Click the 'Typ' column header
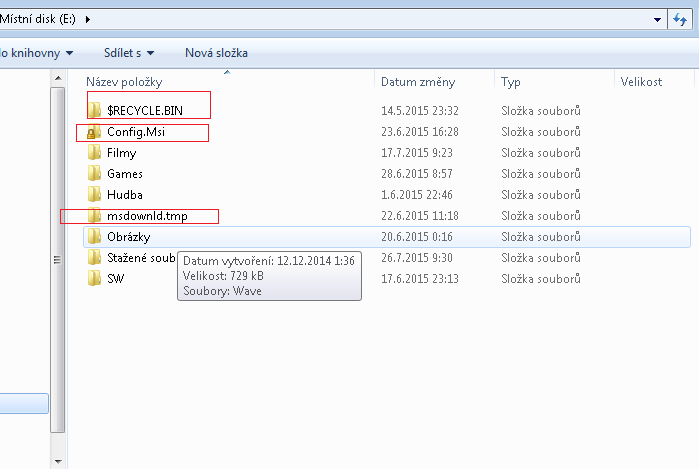 pos(511,82)
